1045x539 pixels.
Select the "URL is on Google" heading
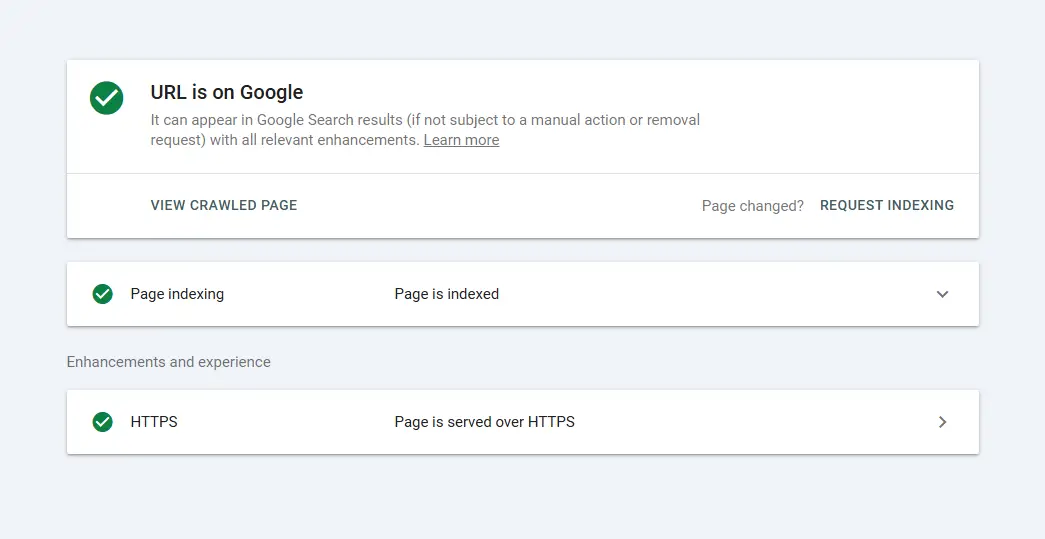click(227, 92)
